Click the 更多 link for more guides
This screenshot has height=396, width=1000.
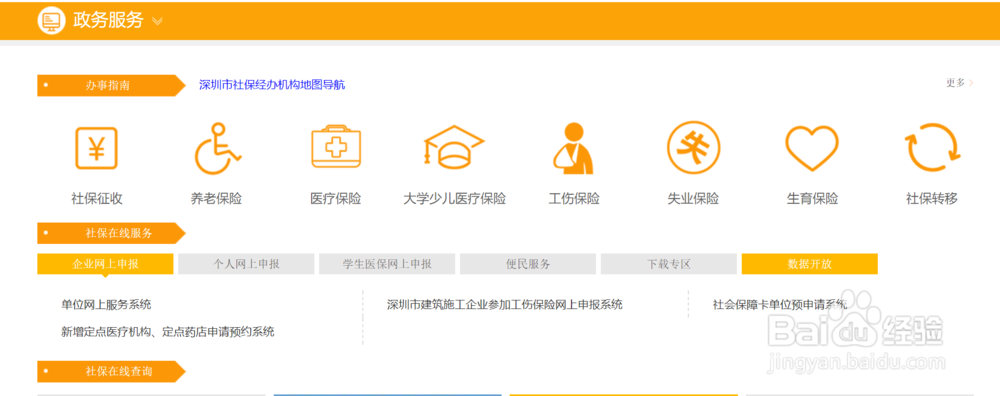(x=960, y=83)
